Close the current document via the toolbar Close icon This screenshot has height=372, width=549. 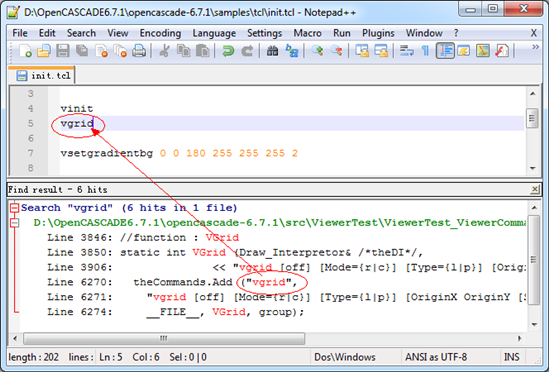[x=101, y=51]
